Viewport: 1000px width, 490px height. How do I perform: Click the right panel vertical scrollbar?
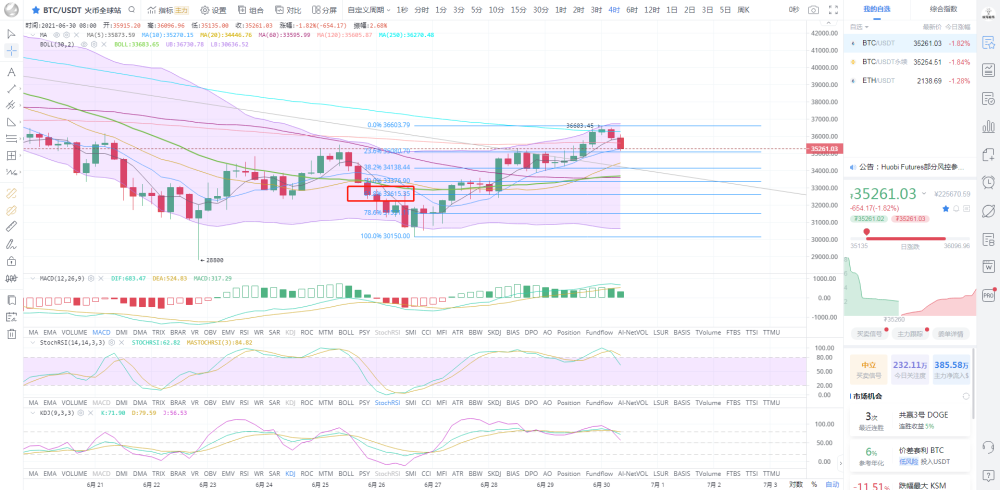(x=973, y=383)
